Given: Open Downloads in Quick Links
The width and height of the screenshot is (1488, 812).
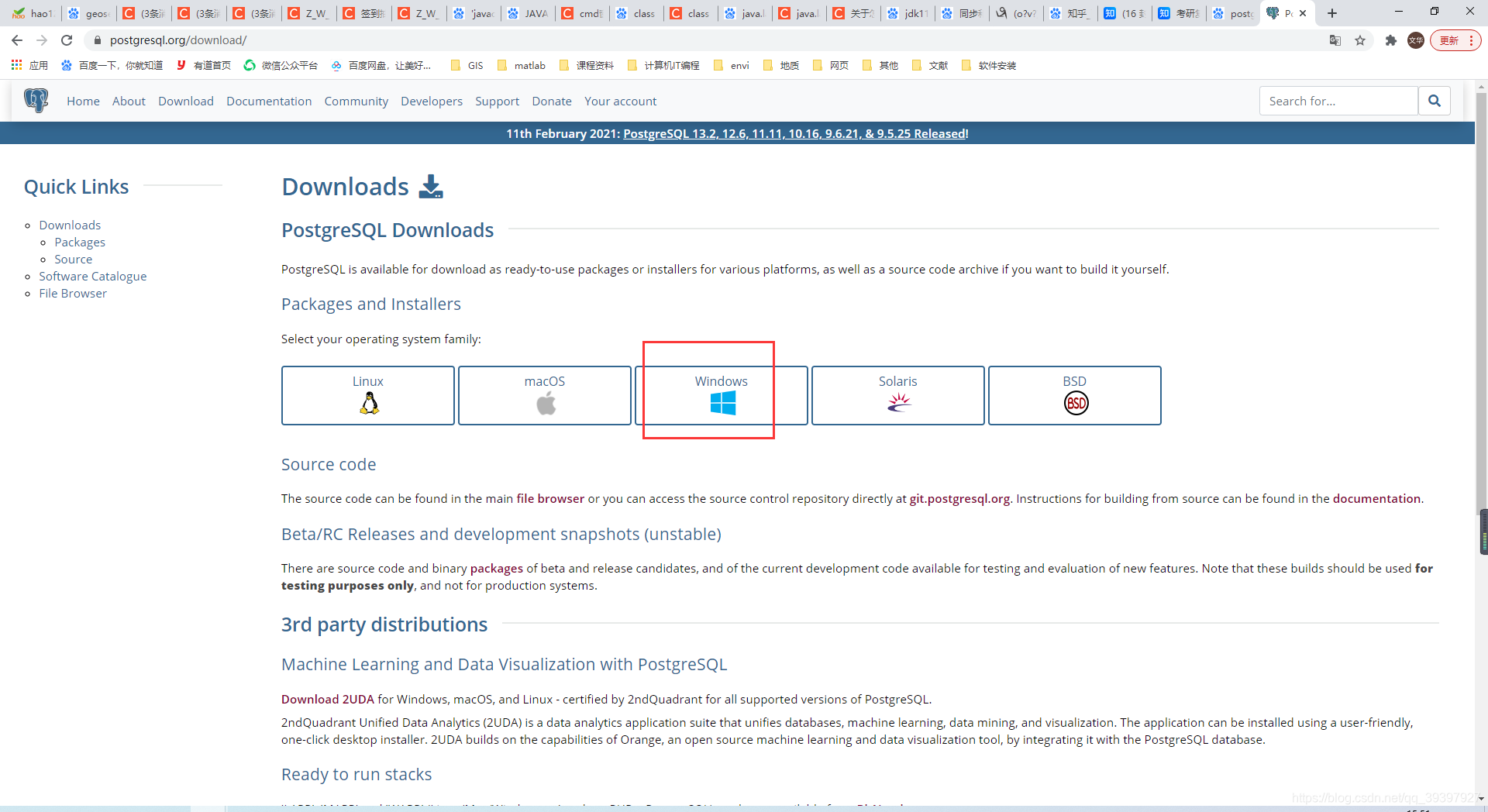Looking at the screenshot, I should pos(70,225).
